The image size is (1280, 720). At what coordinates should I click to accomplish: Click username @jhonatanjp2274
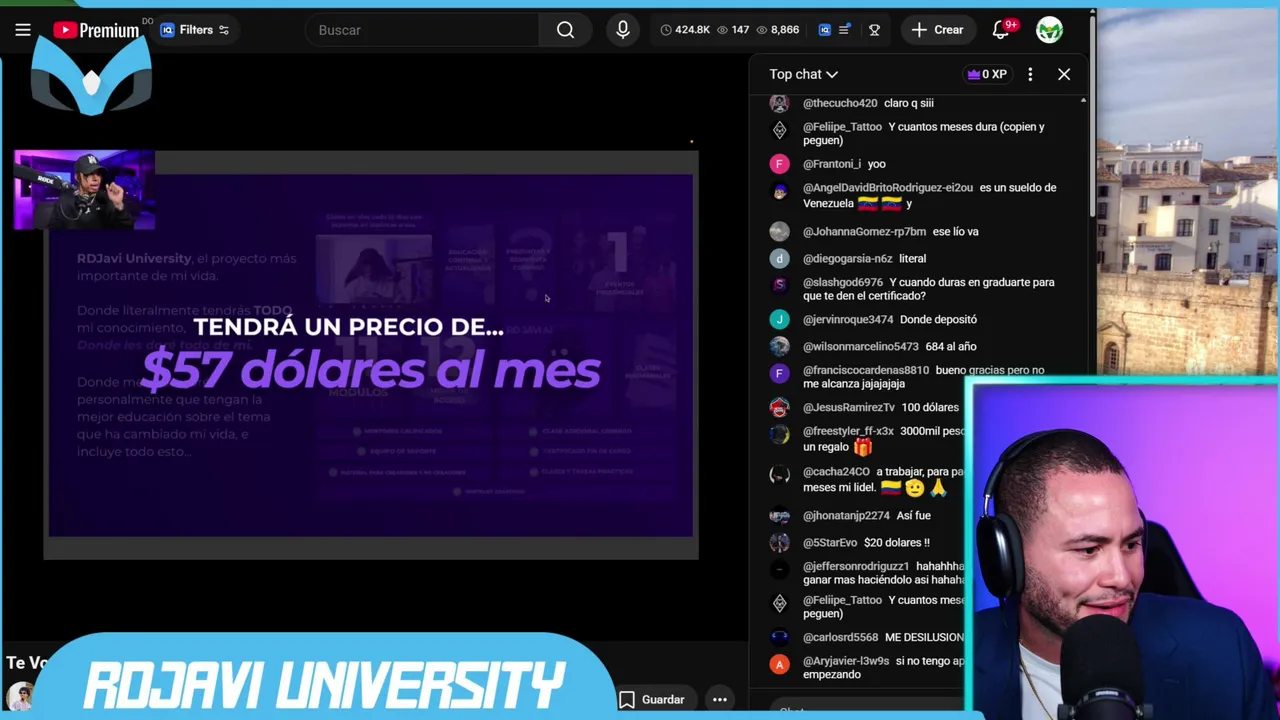(846, 515)
